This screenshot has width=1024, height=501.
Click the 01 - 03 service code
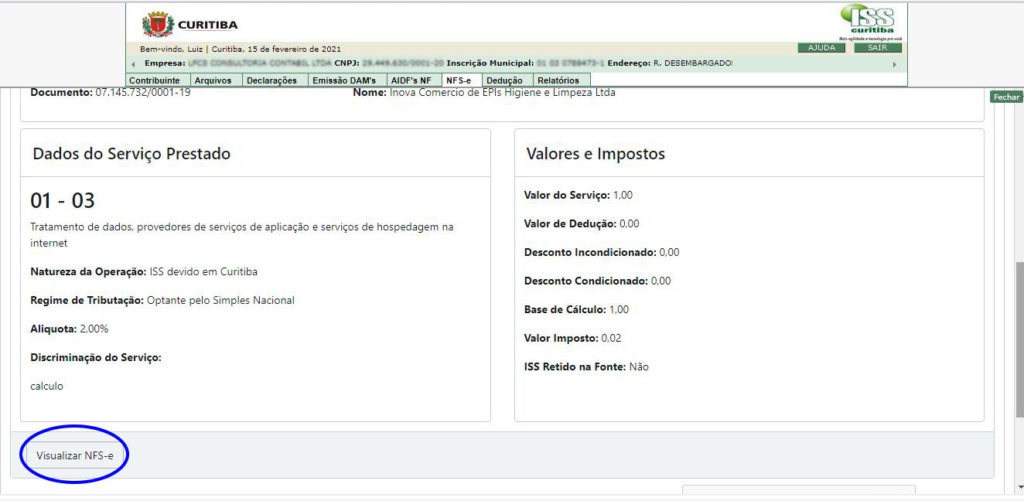tap(63, 200)
